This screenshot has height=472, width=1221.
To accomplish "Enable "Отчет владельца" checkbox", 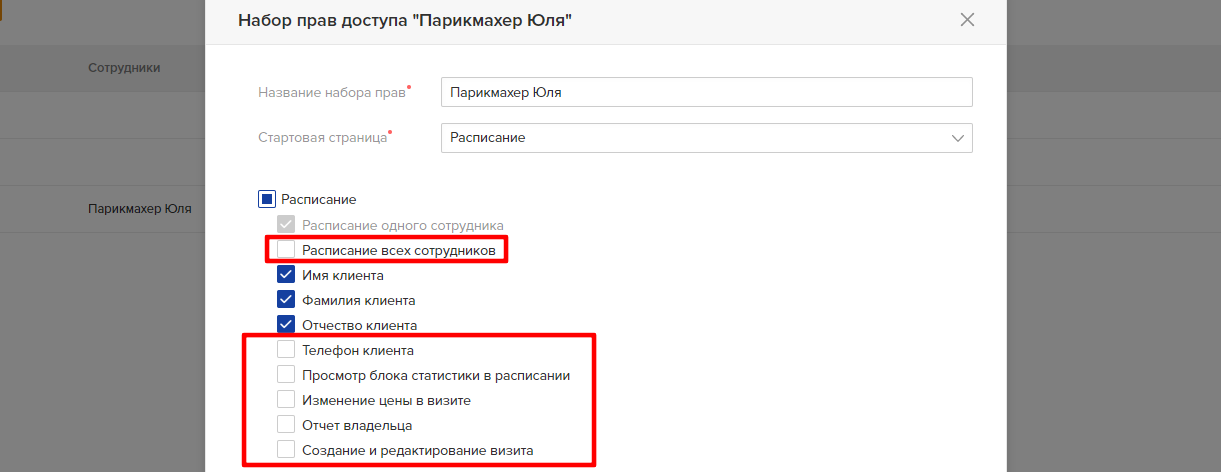I will pyautogui.click(x=286, y=425).
